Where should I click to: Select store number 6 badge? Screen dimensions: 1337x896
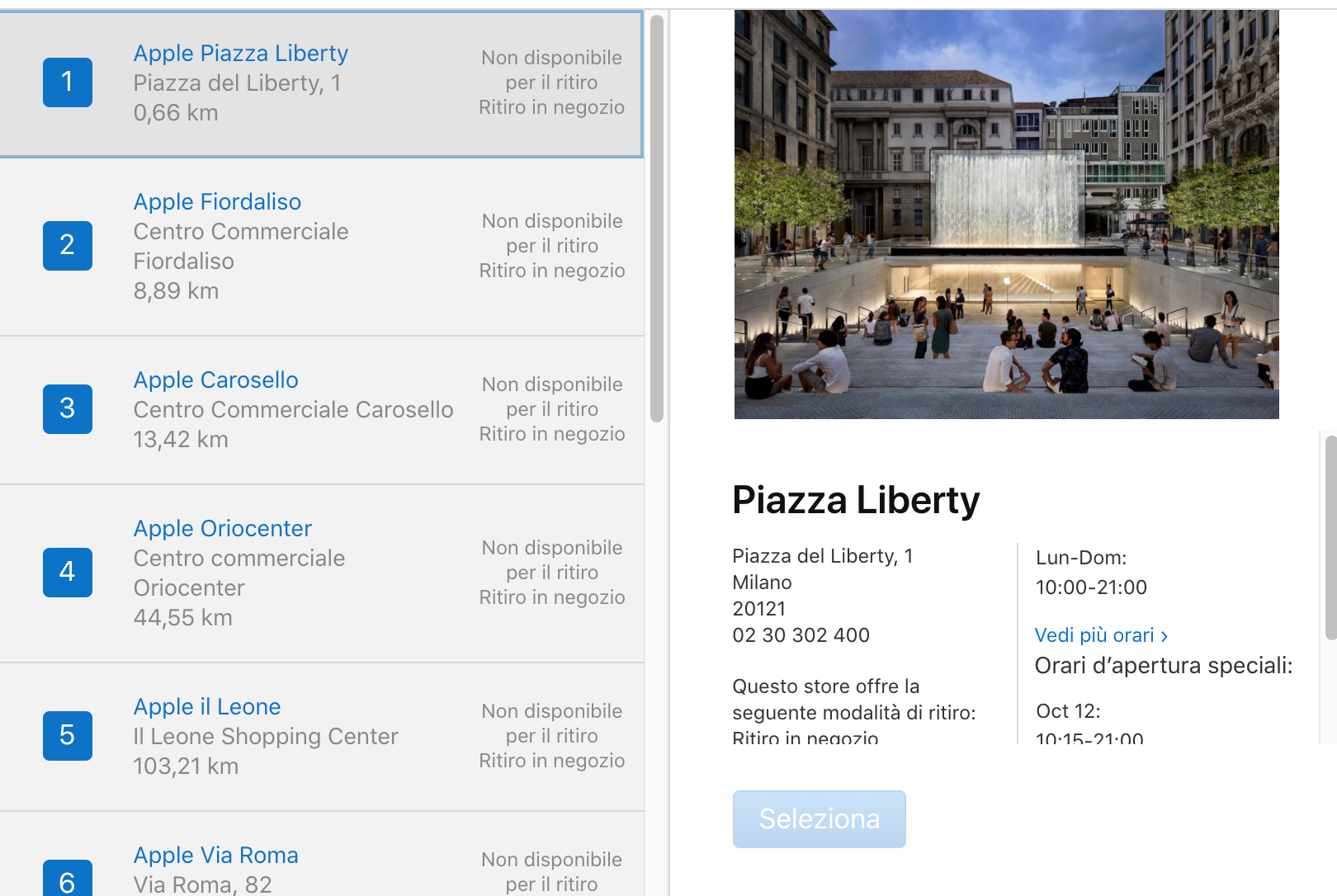(x=68, y=878)
